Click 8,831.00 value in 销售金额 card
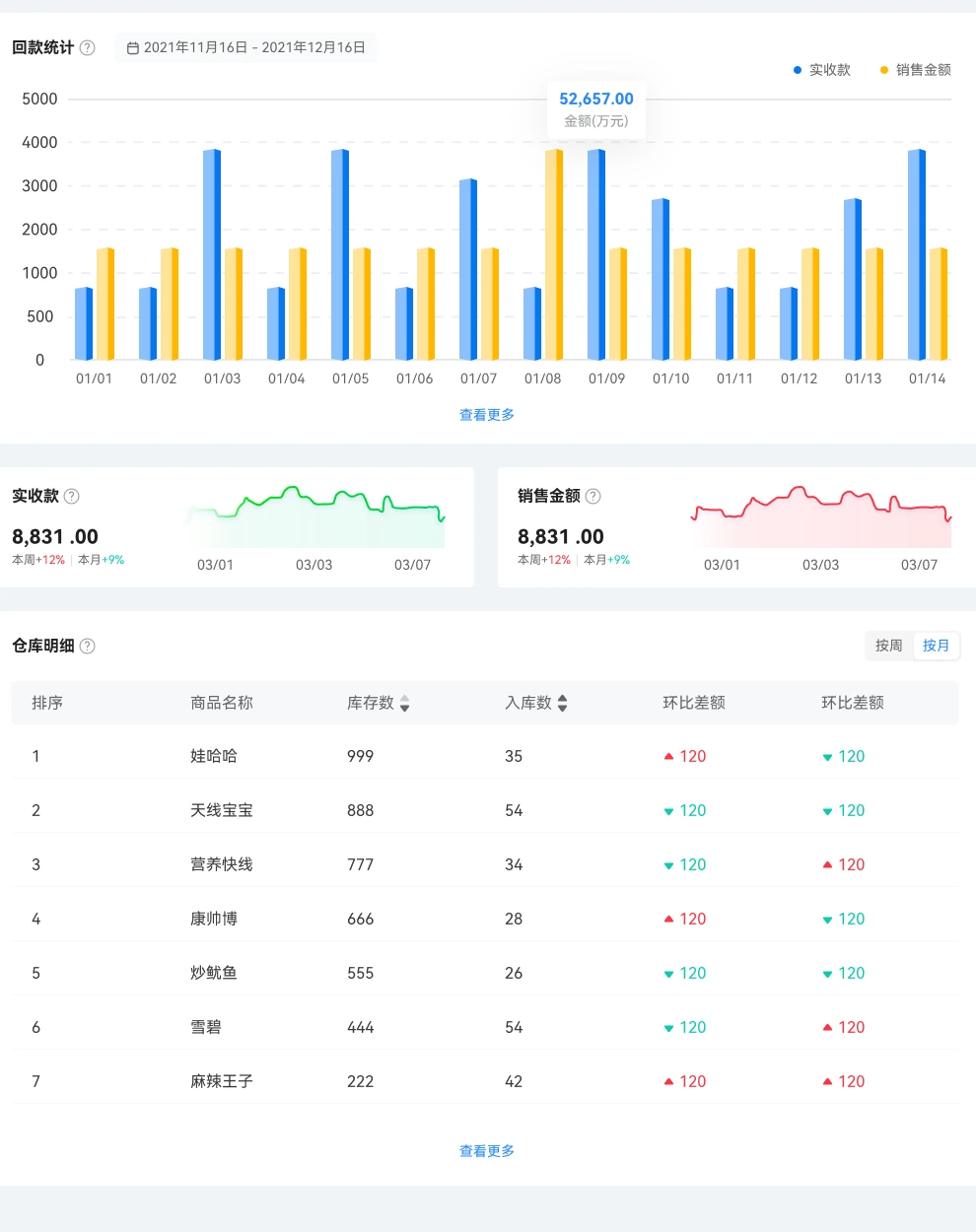The image size is (976, 1232). click(x=561, y=536)
